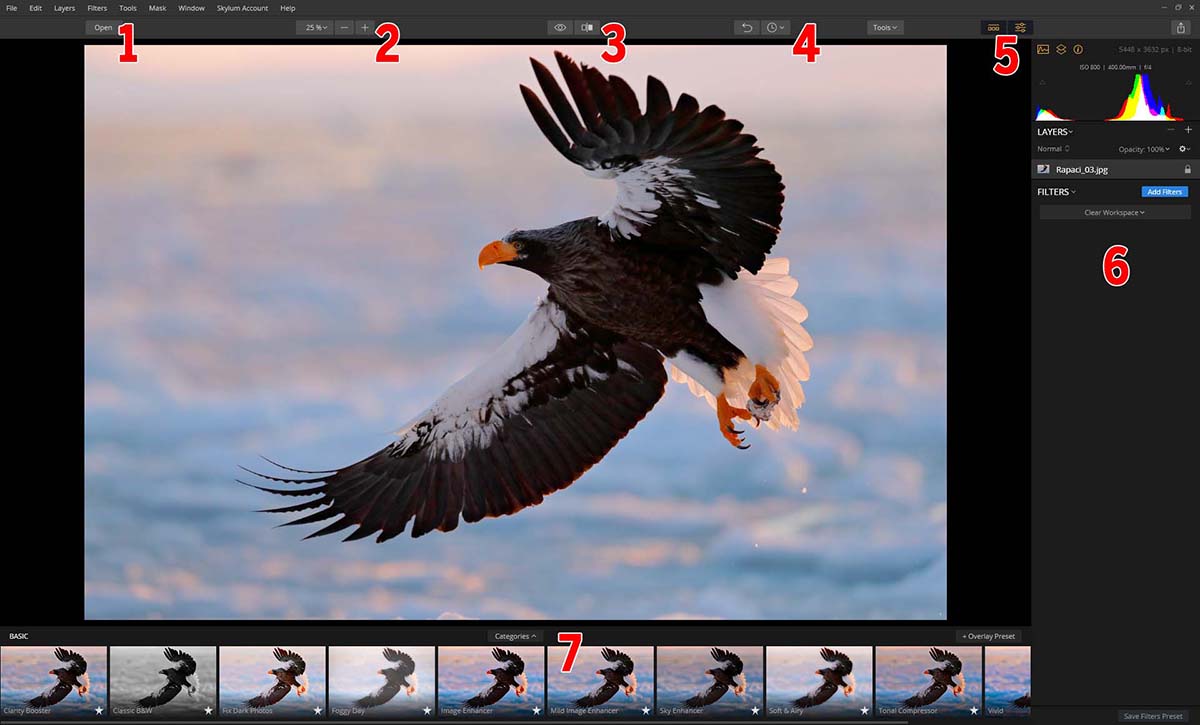Open the Skylum Account menu
The image size is (1200, 725).
click(x=242, y=8)
